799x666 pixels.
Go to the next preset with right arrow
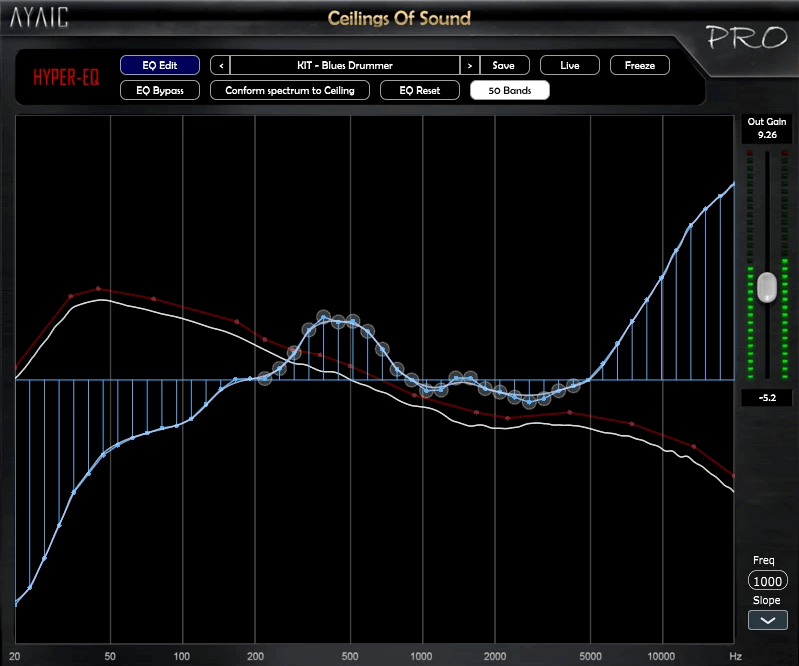point(470,65)
